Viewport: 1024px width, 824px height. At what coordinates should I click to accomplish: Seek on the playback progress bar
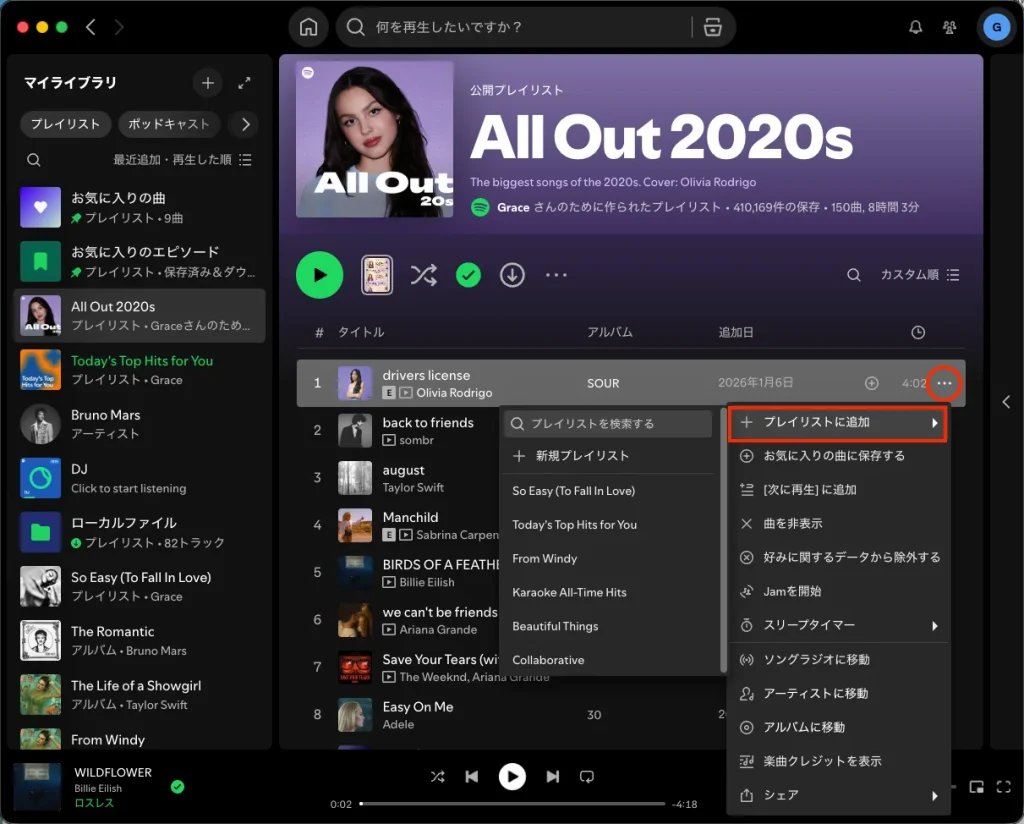tap(512, 804)
